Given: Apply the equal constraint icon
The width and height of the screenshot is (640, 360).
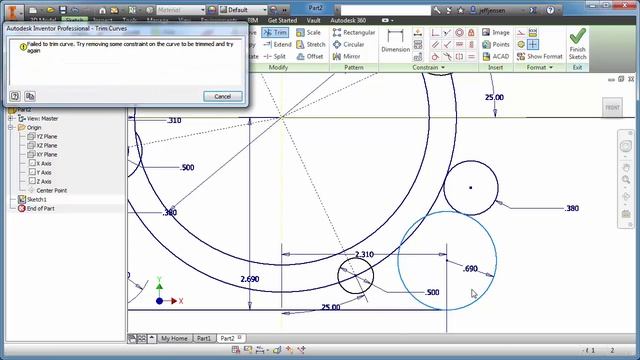Looking at the screenshot, I should tap(471, 56).
